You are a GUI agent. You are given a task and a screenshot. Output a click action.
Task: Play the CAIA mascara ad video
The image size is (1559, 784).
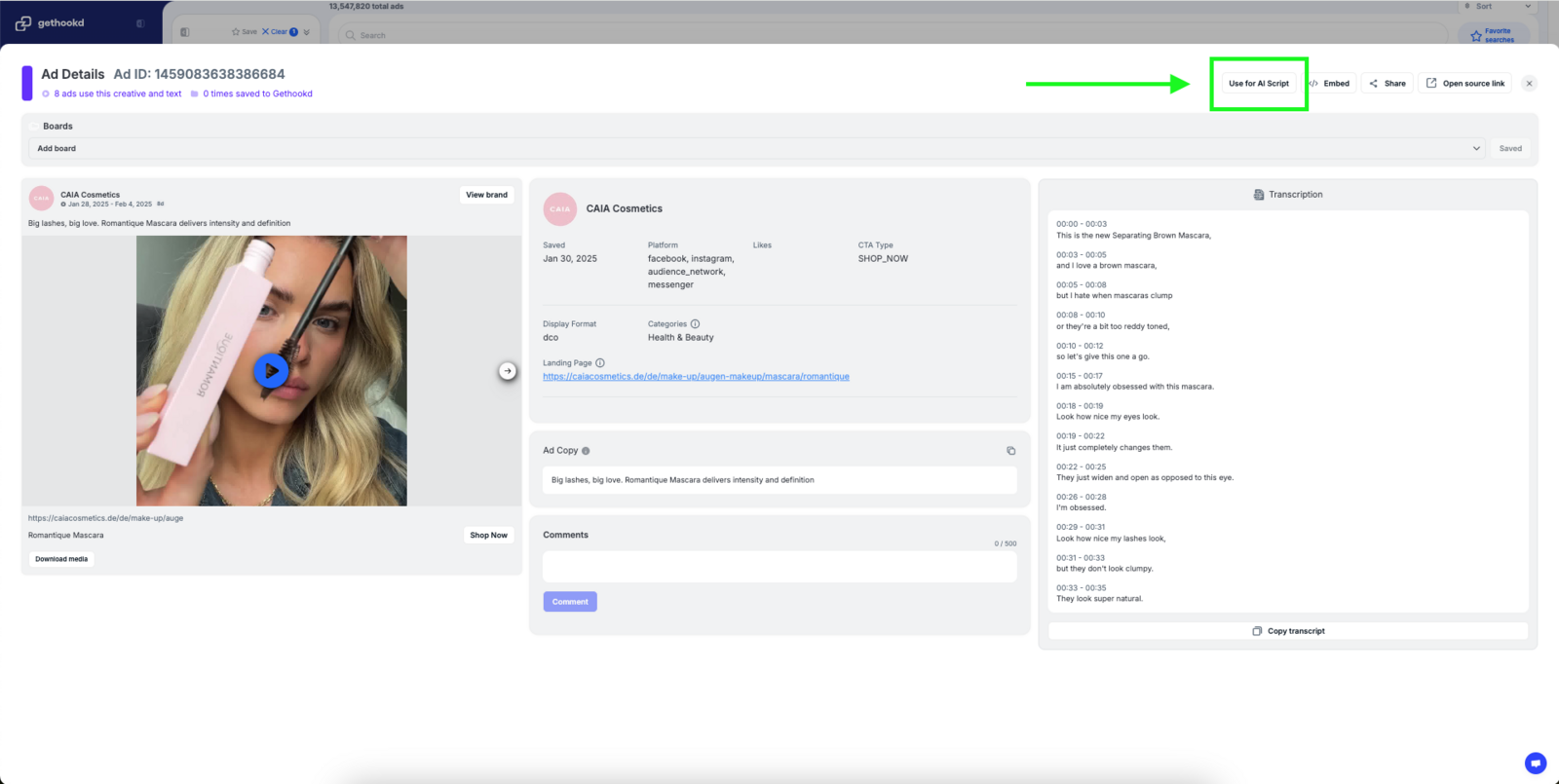(x=271, y=371)
